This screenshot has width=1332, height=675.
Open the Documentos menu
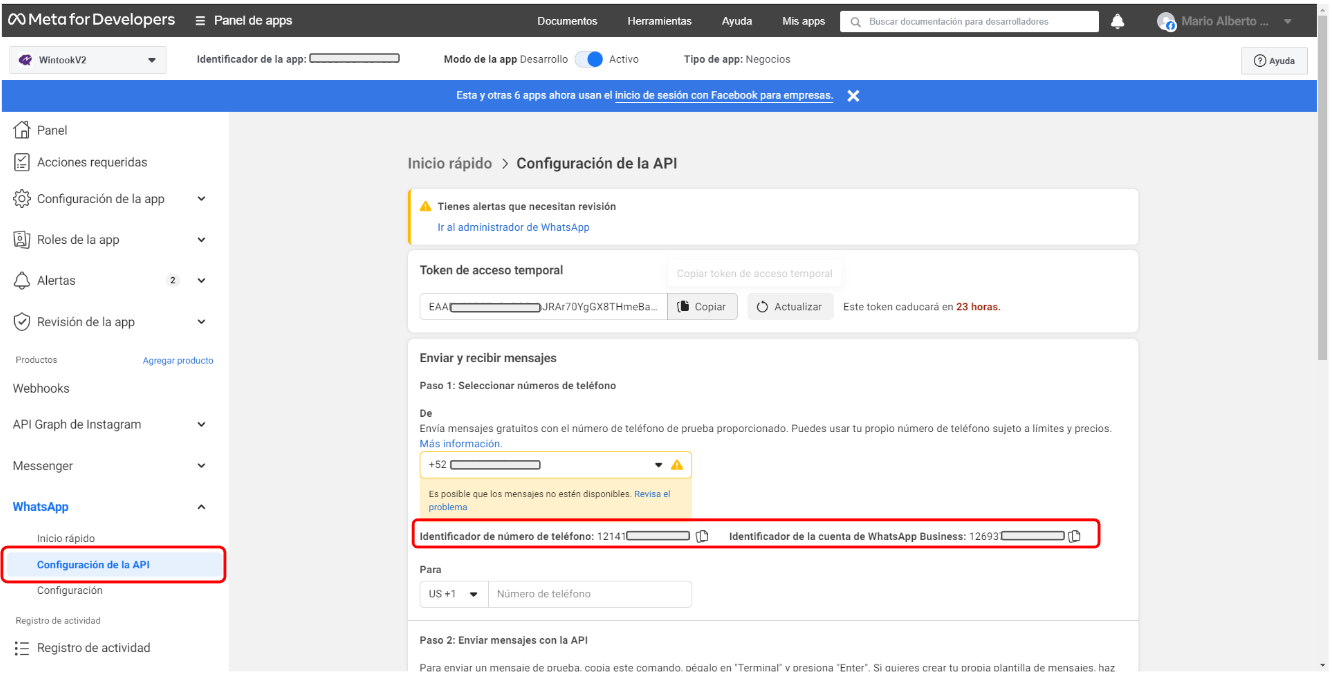567,21
